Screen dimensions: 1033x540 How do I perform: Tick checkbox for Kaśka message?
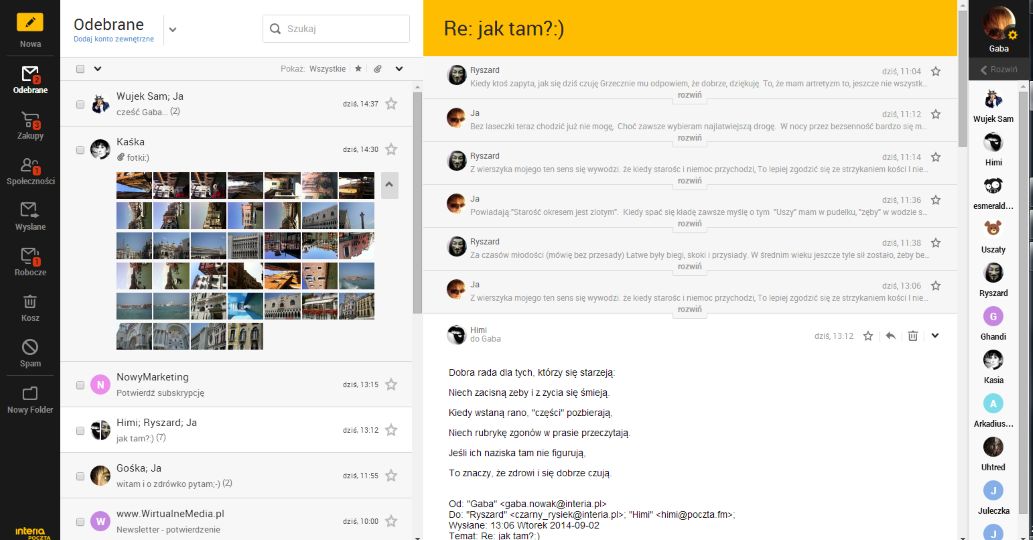coord(80,149)
